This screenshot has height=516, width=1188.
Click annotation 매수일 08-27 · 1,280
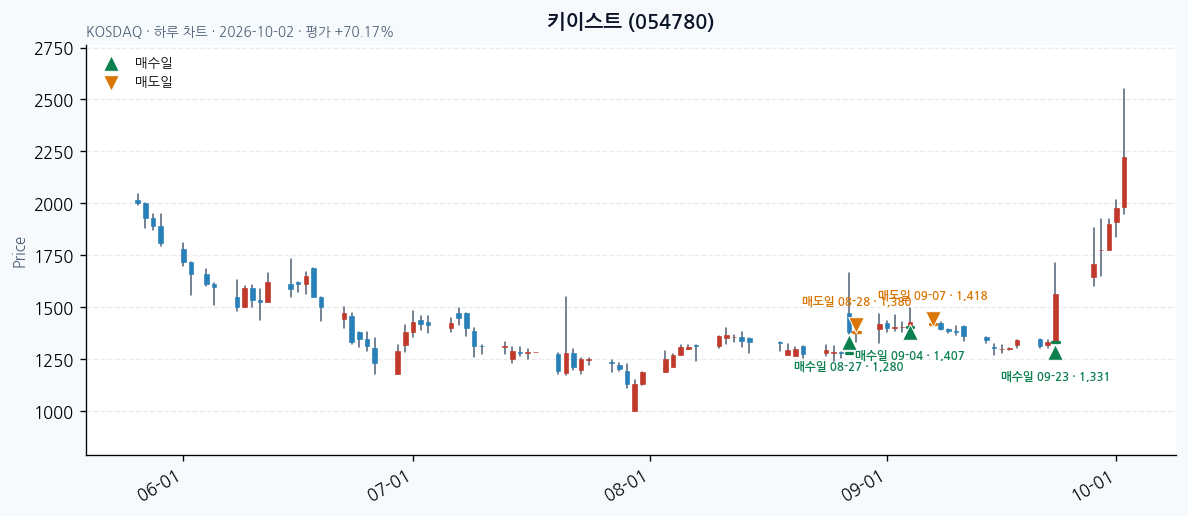click(849, 367)
